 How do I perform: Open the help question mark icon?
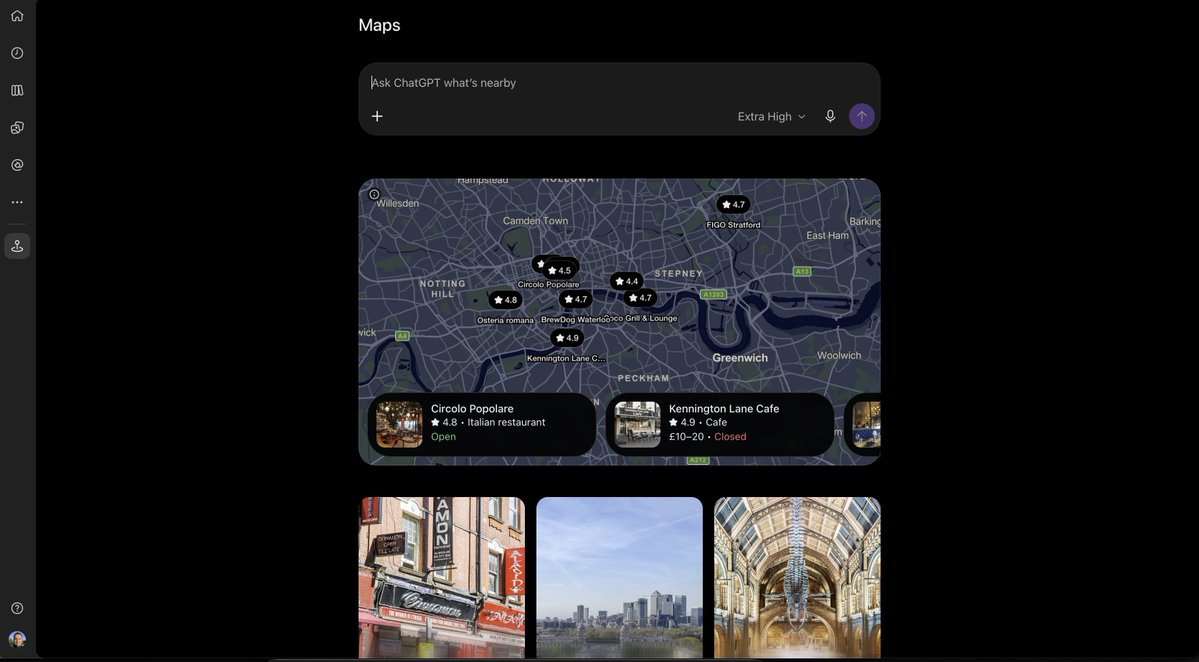(17, 608)
